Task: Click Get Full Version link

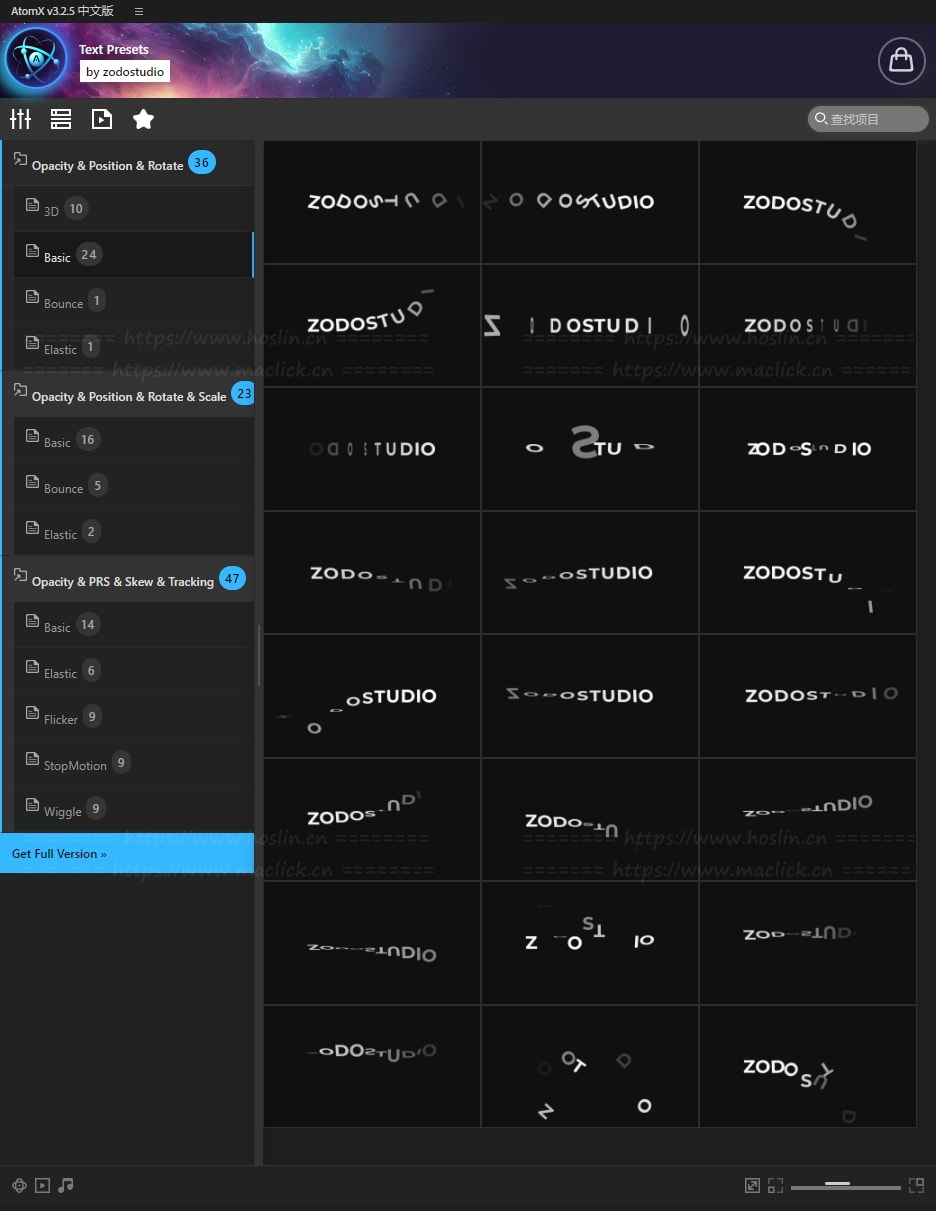Action: (x=59, y=853)
